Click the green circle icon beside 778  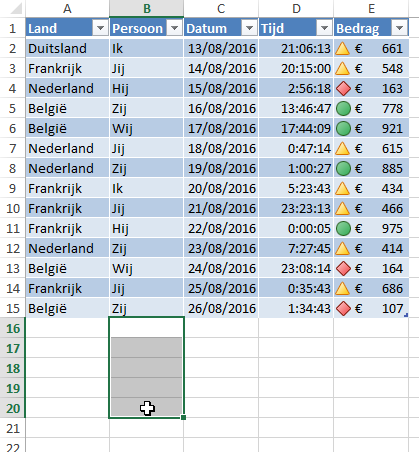pyautogui.click(x=343, y=109)
